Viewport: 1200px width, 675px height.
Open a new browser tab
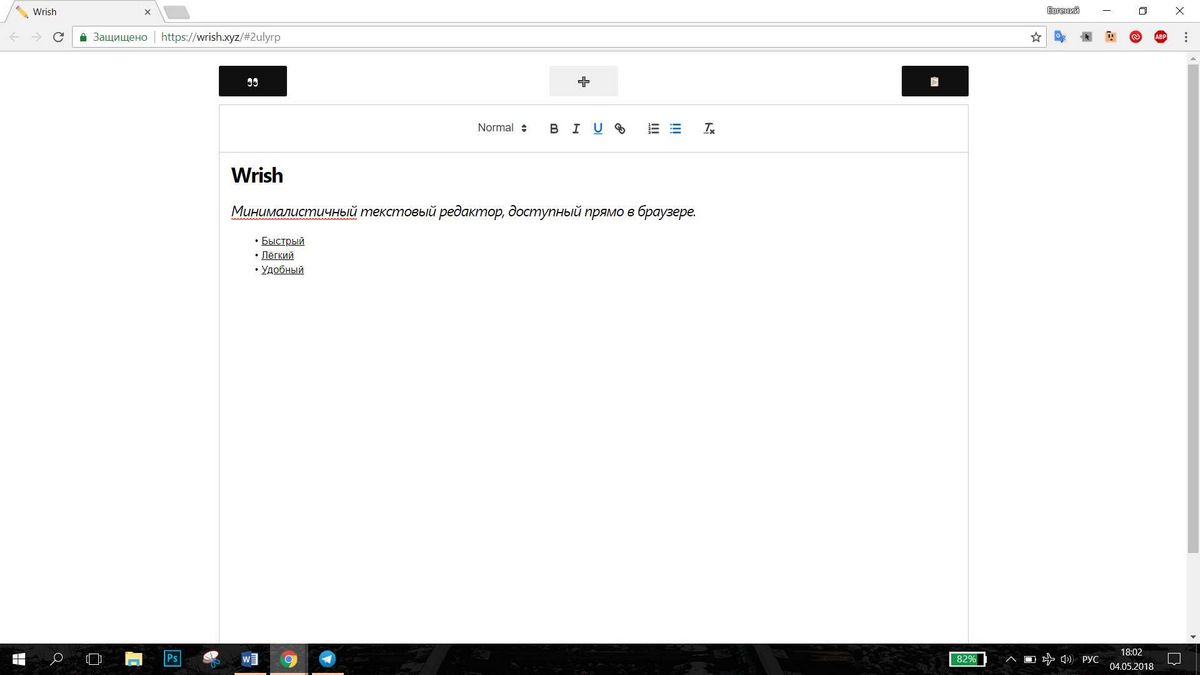point(176,12)
